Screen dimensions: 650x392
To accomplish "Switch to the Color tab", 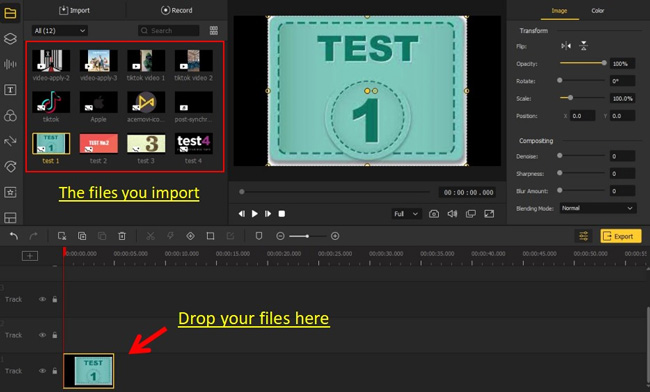I will coord(597,11).
